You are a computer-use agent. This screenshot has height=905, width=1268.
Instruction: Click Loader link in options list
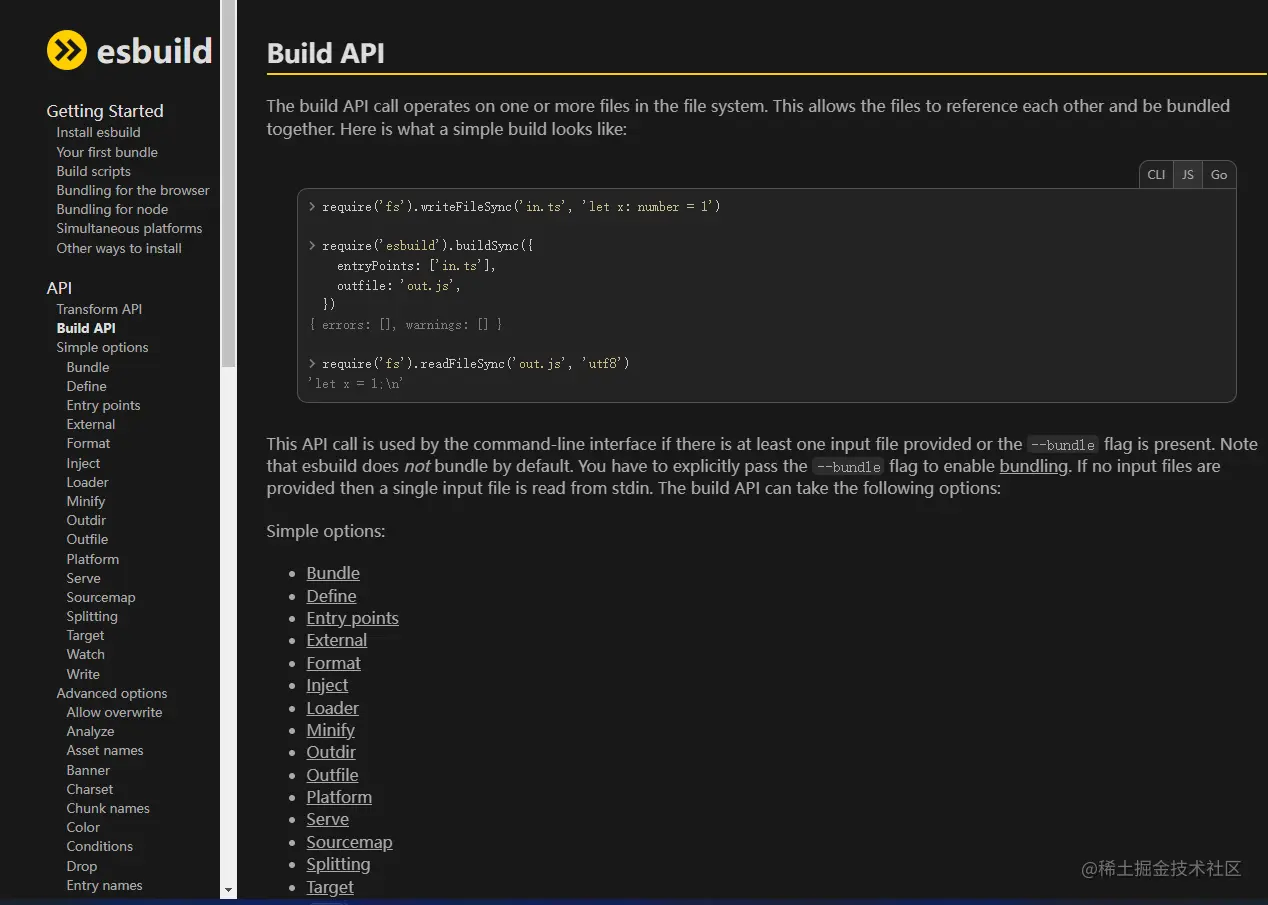coord(332,708)
